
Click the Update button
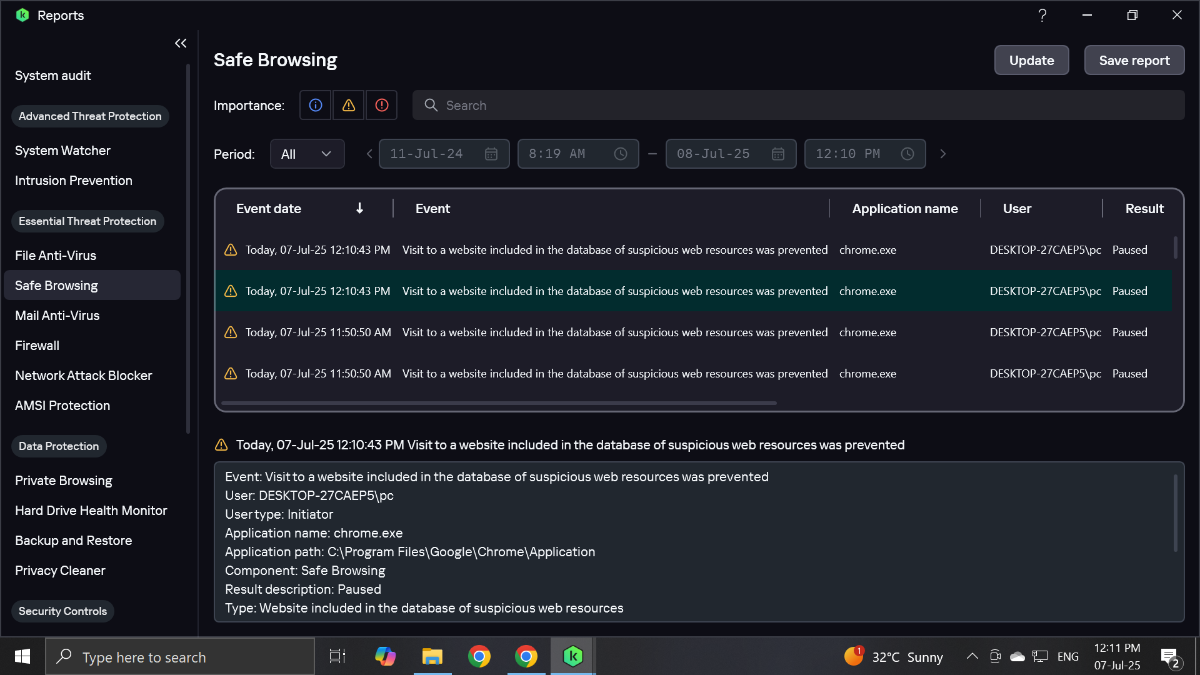[1031, 60]
